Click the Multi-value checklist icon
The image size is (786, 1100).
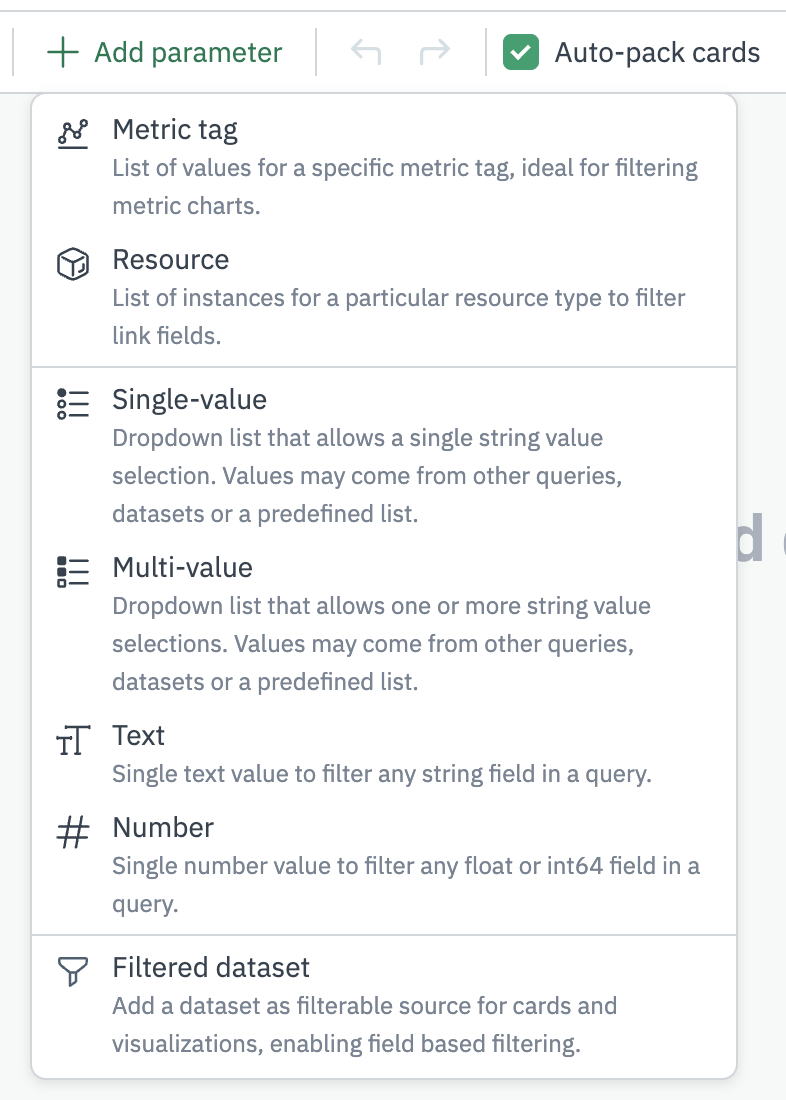[x=73, y=571]
